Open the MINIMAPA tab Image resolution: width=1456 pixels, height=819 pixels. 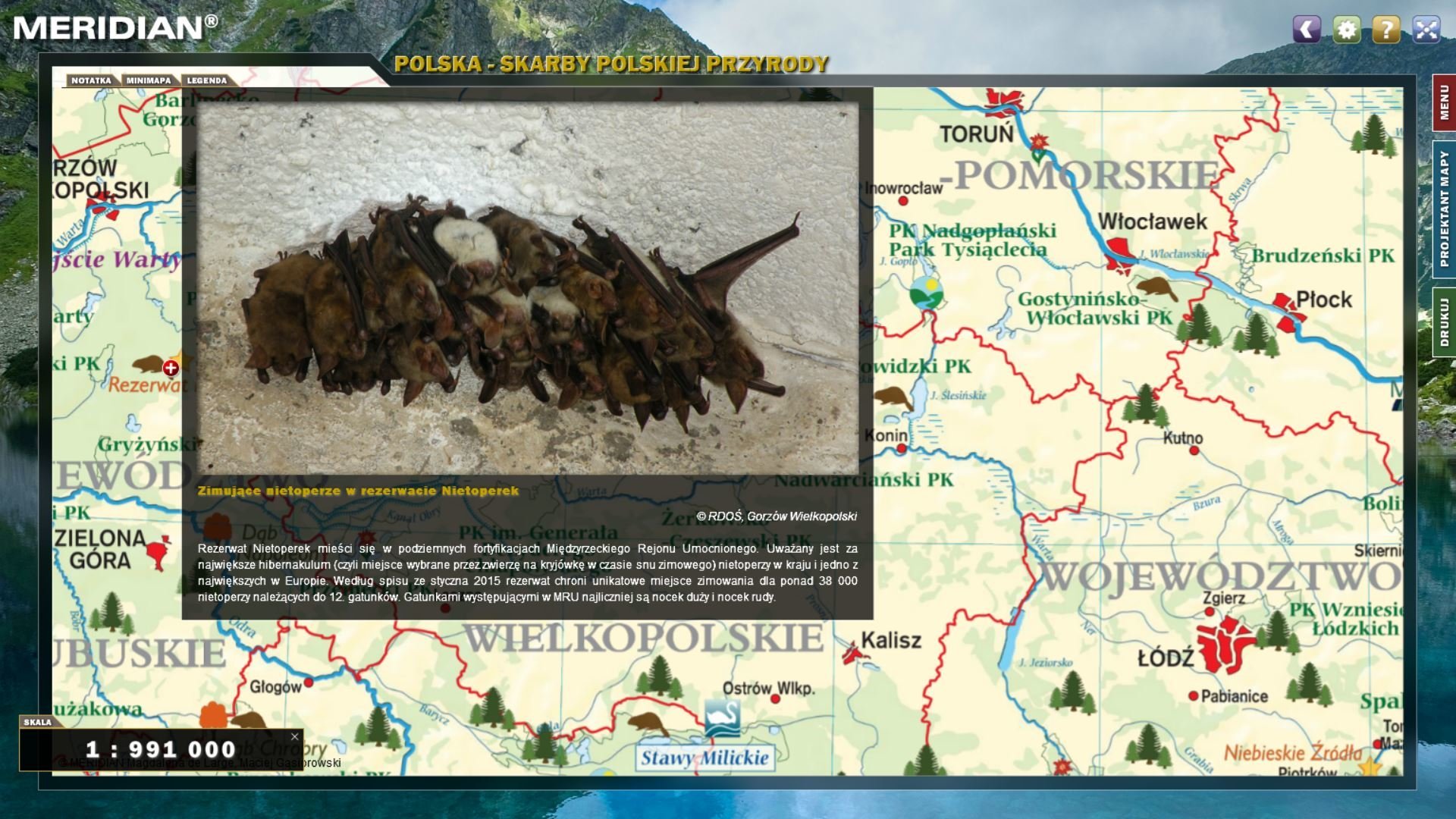tap(149, 80)
